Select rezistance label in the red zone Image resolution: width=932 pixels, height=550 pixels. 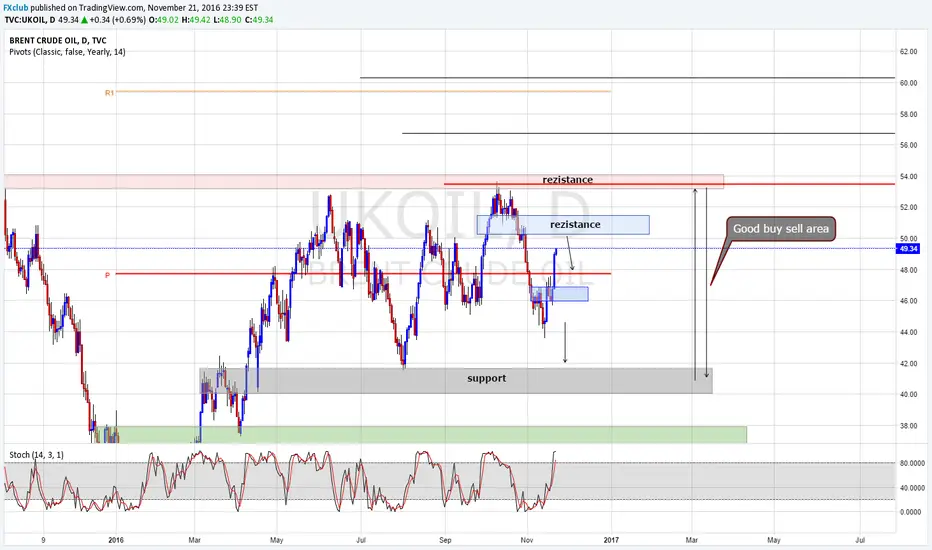(x=568, y=180)
